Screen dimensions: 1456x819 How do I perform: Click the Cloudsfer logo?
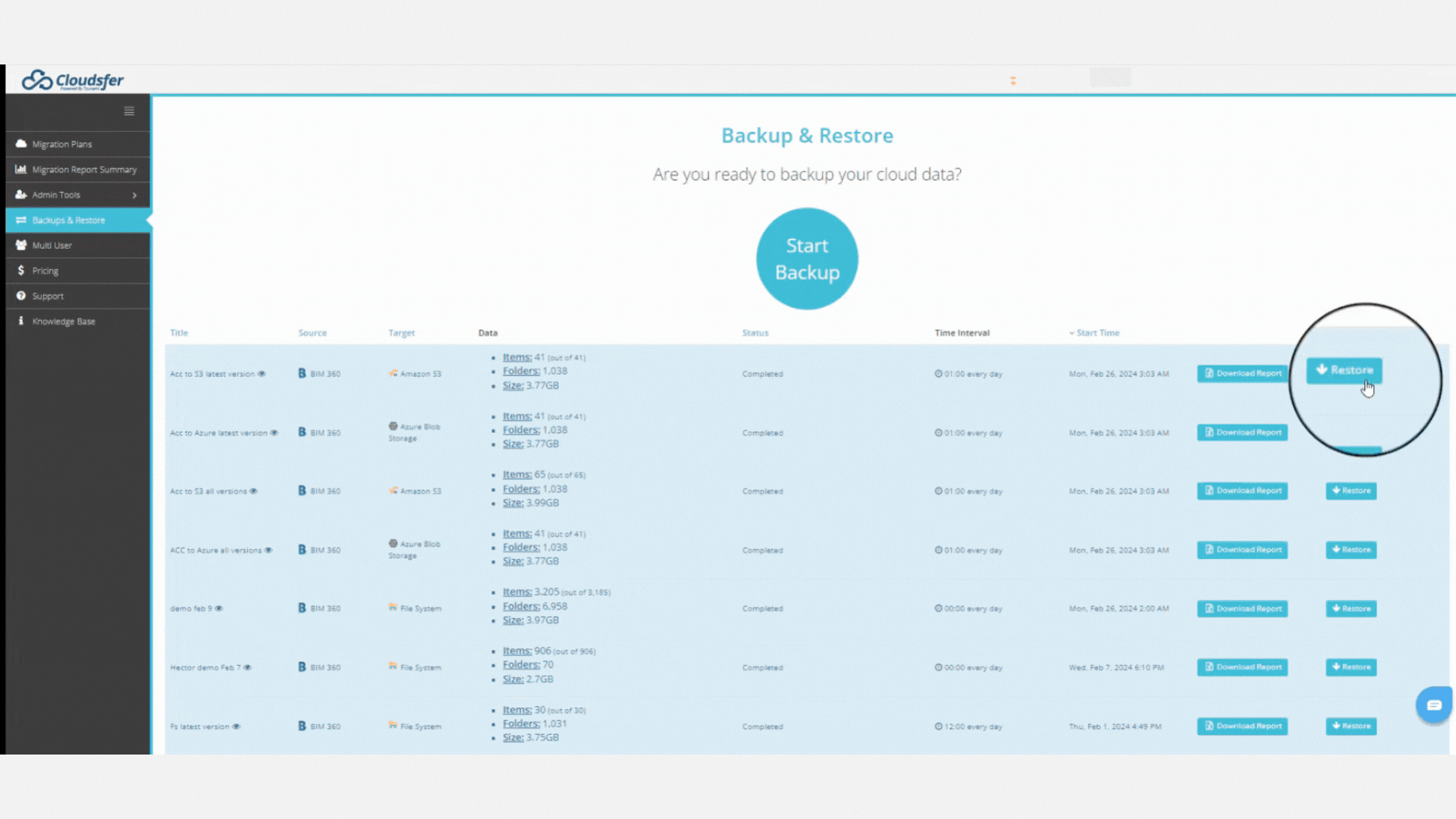click(73, 80)
